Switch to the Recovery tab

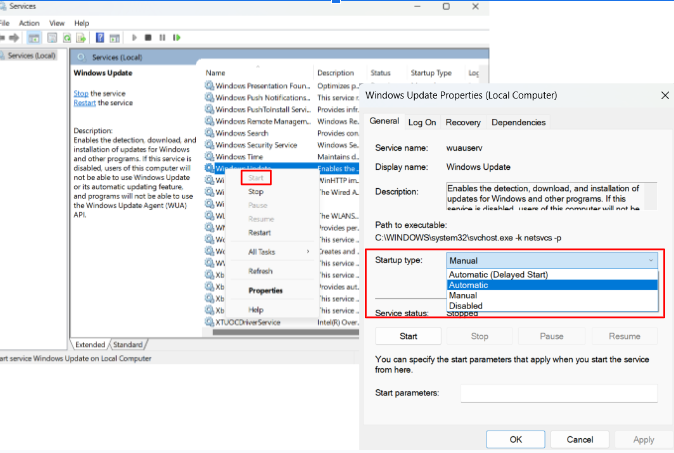click(463, 122)
